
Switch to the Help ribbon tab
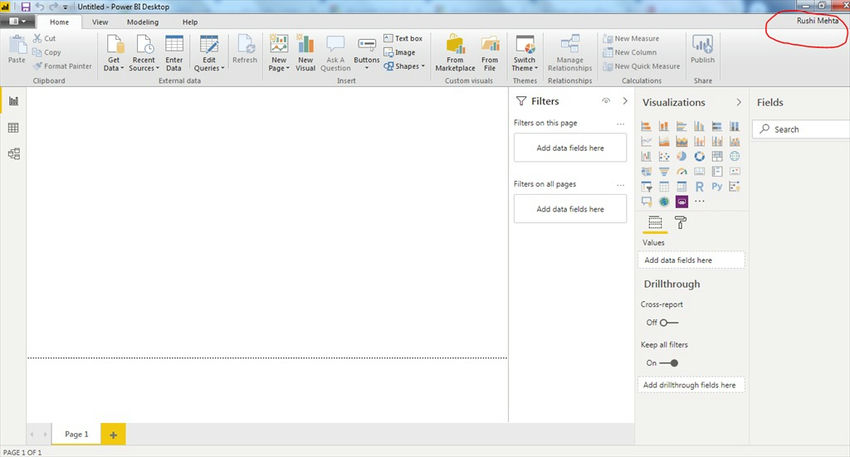pos(190,22)
